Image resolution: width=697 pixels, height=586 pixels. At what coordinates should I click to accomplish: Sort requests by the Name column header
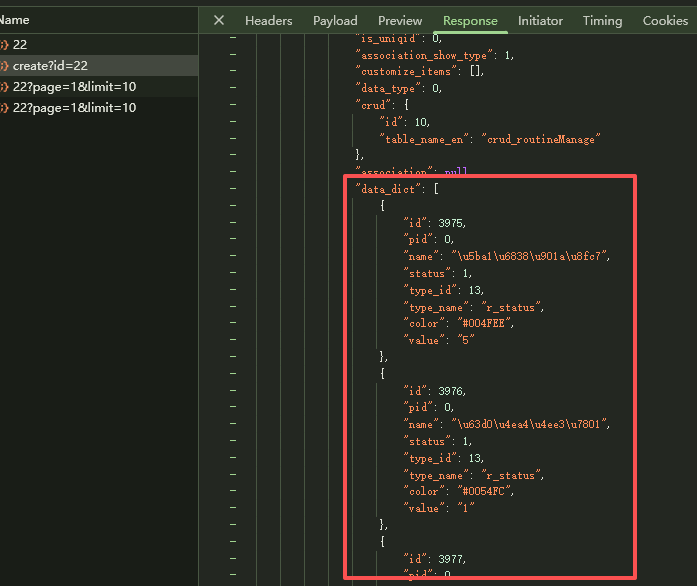click(15, 20)
